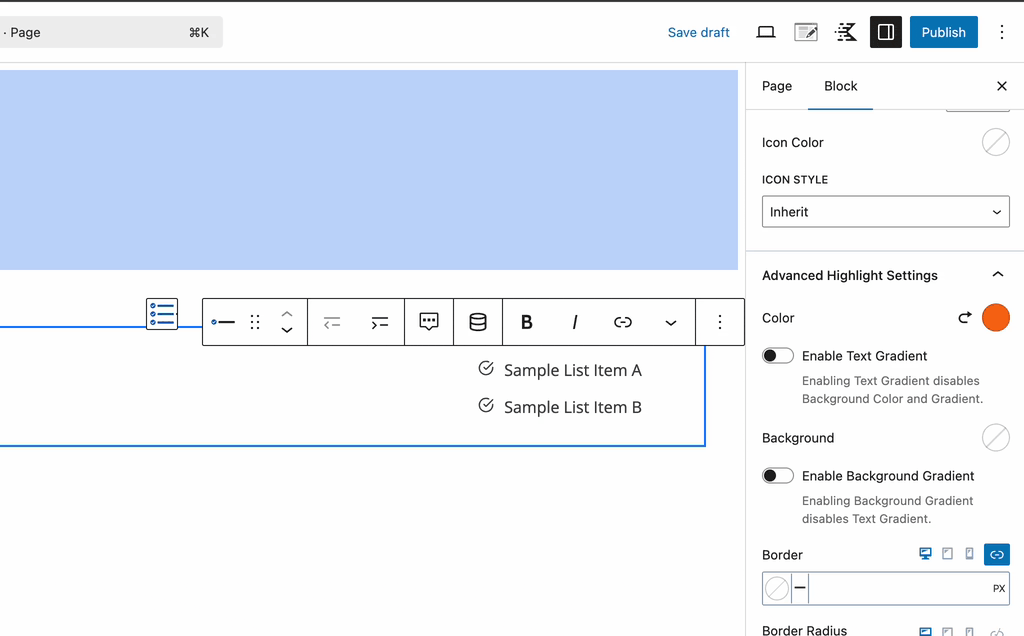Screen dimensions: 1024x636
Task: Click the orange highlight Color swatch
Action: tap(996, 317)
